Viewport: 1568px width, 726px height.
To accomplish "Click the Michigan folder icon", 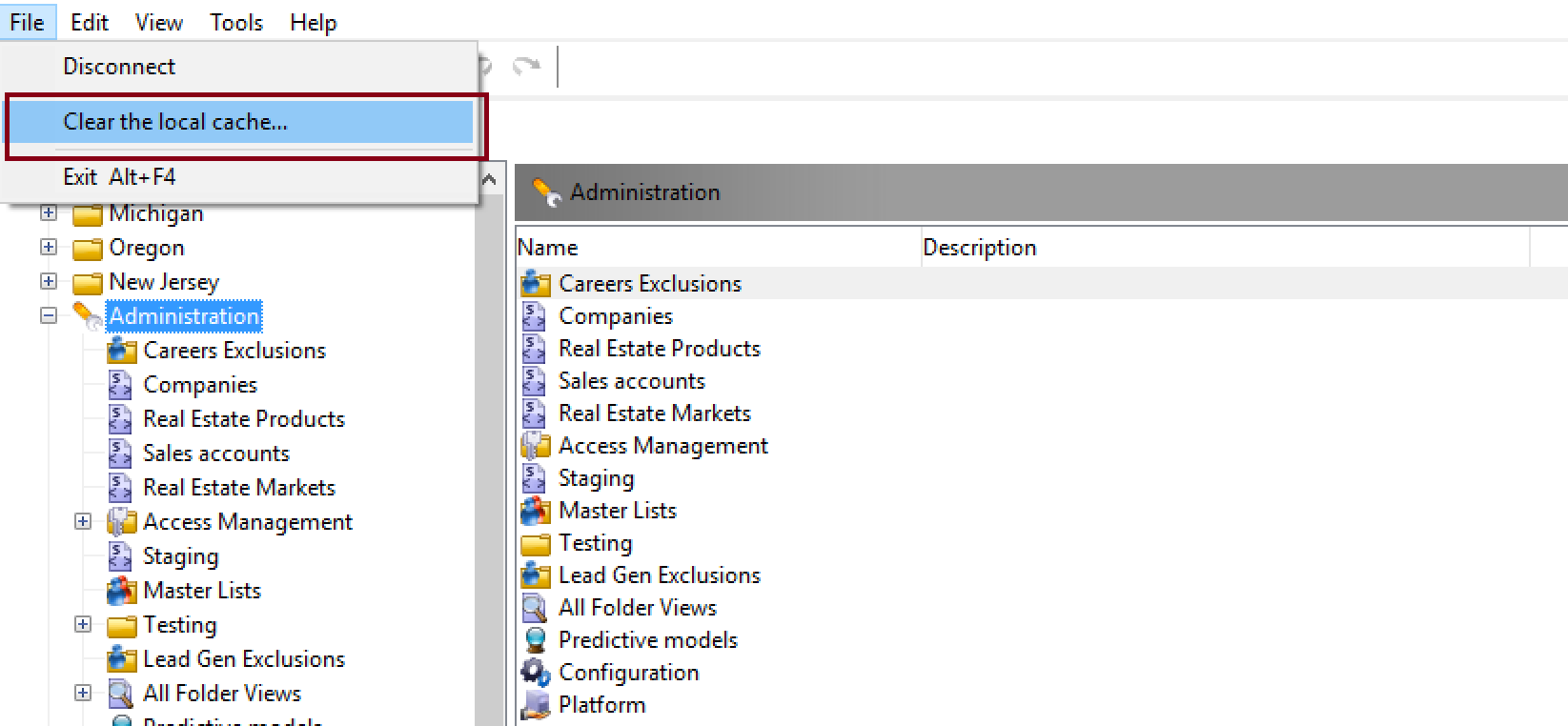I will [x=88, y=214].
